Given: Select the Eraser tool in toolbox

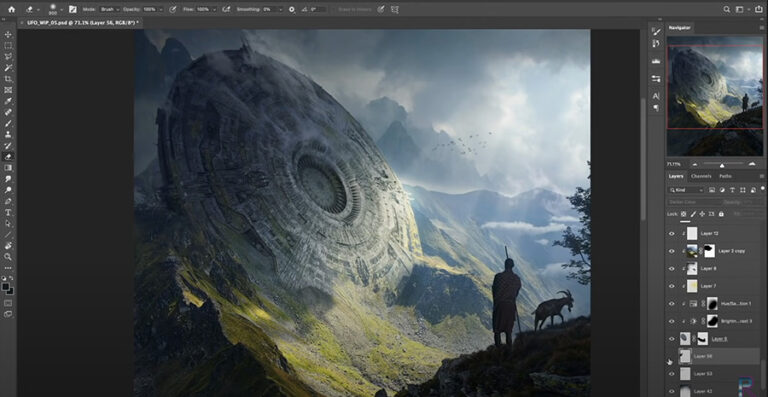Looking at the screenshot, I should point(8,157).
